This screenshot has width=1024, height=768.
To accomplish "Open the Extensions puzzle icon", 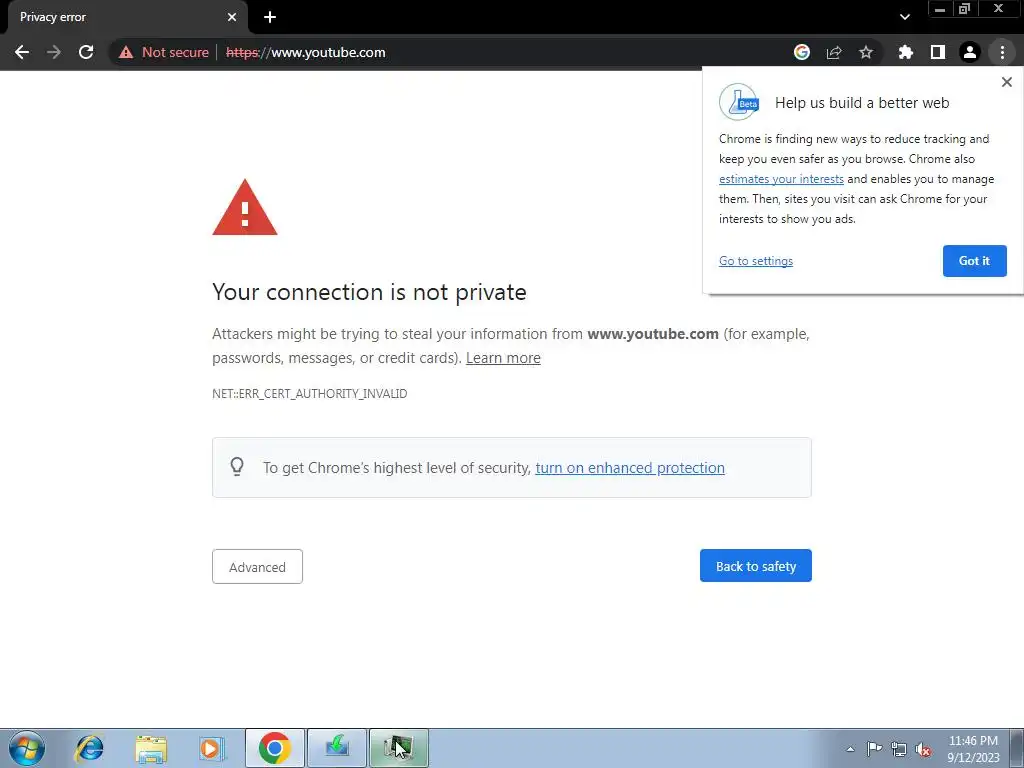I will click(905, 52).
